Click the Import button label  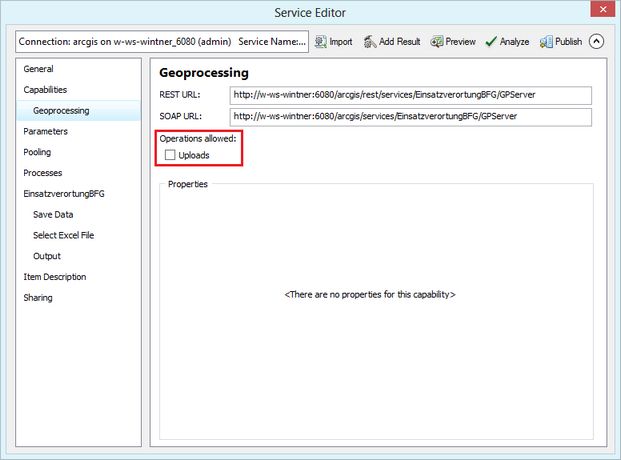click(341, 42)
